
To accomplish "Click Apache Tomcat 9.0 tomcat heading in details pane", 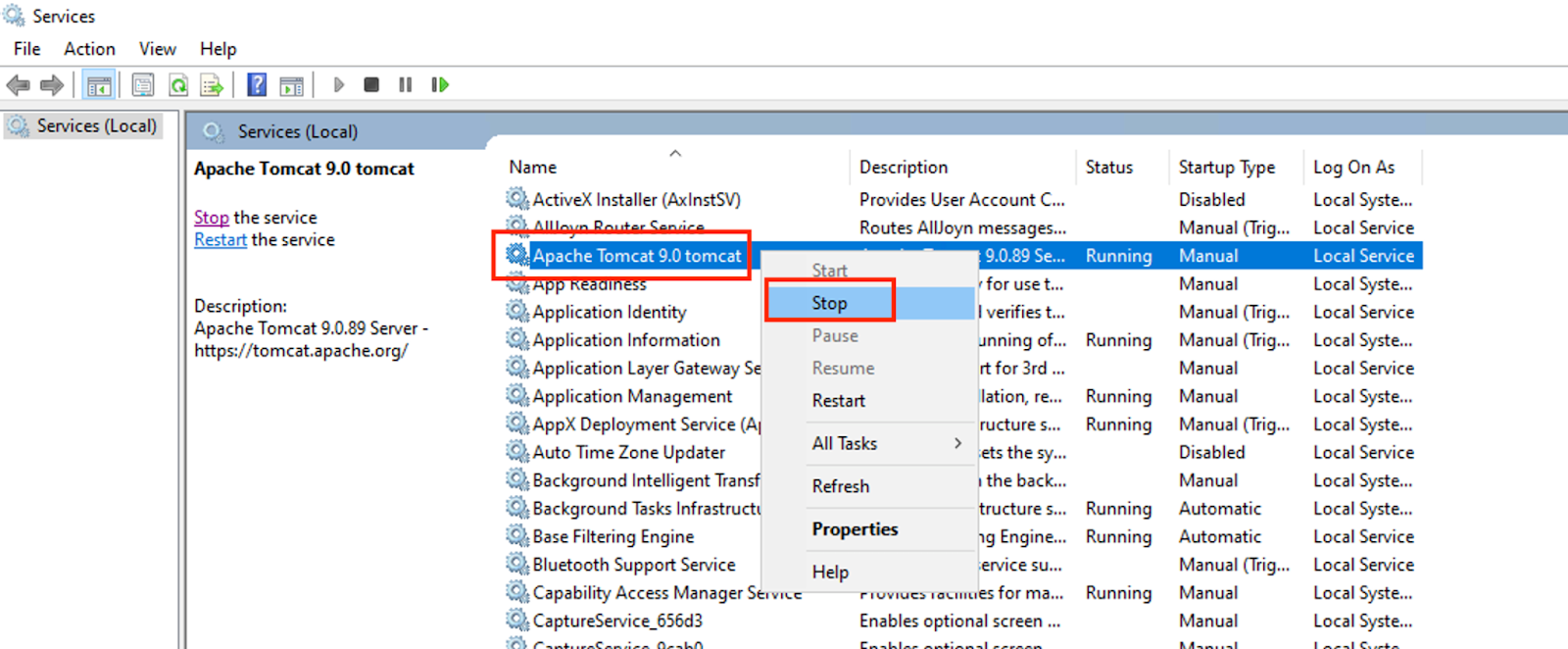I will pyautogui.click(x=304, y=169).
